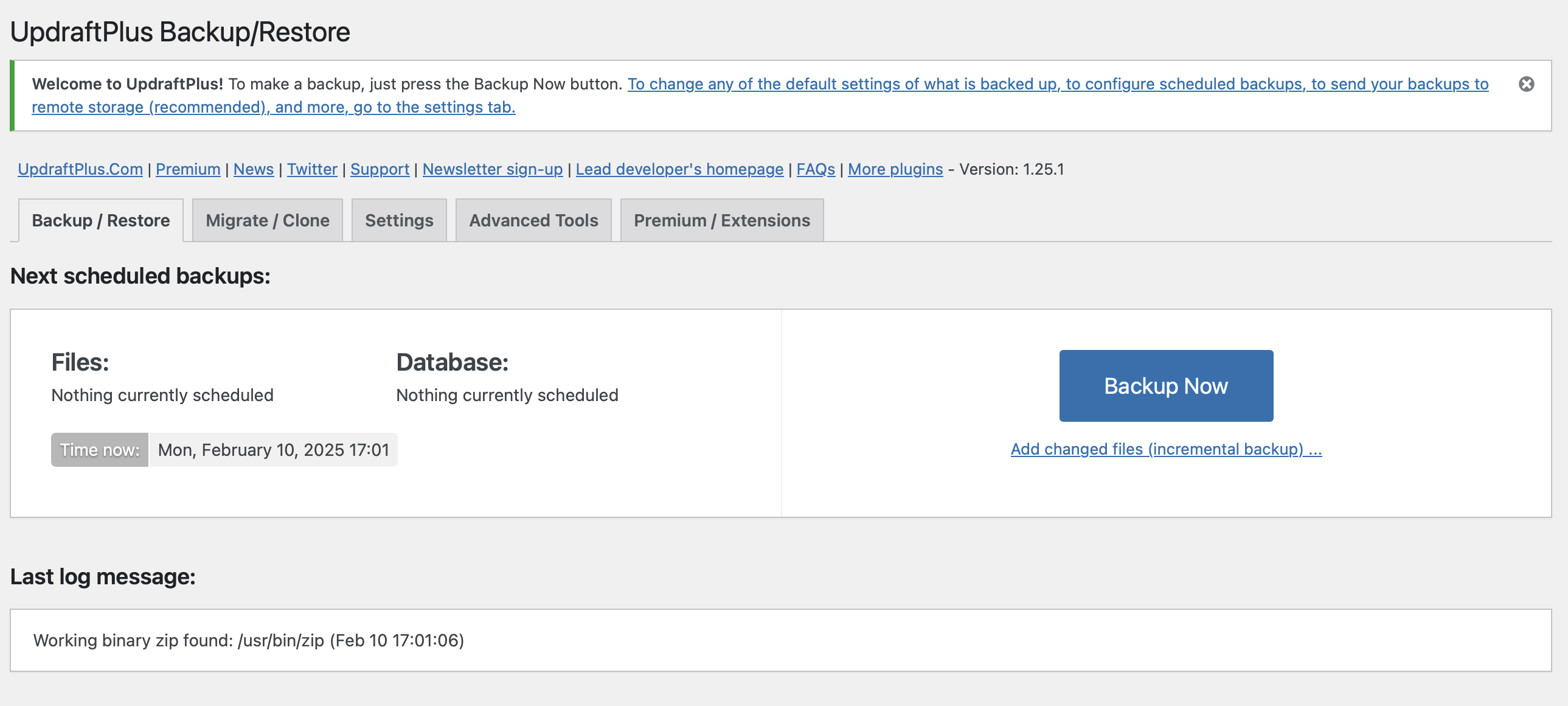The image size is (1568, 706).
Task: Open the Newsletter sign-up link
Action: pos(493,169)
